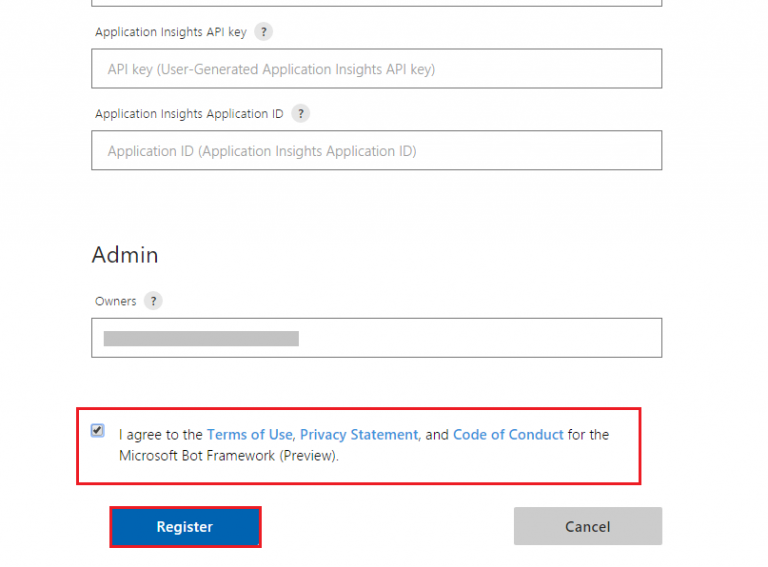Click the 'I agree to the' text
Image resolution: width=768 pixels, height=567 pixels.
161,435
